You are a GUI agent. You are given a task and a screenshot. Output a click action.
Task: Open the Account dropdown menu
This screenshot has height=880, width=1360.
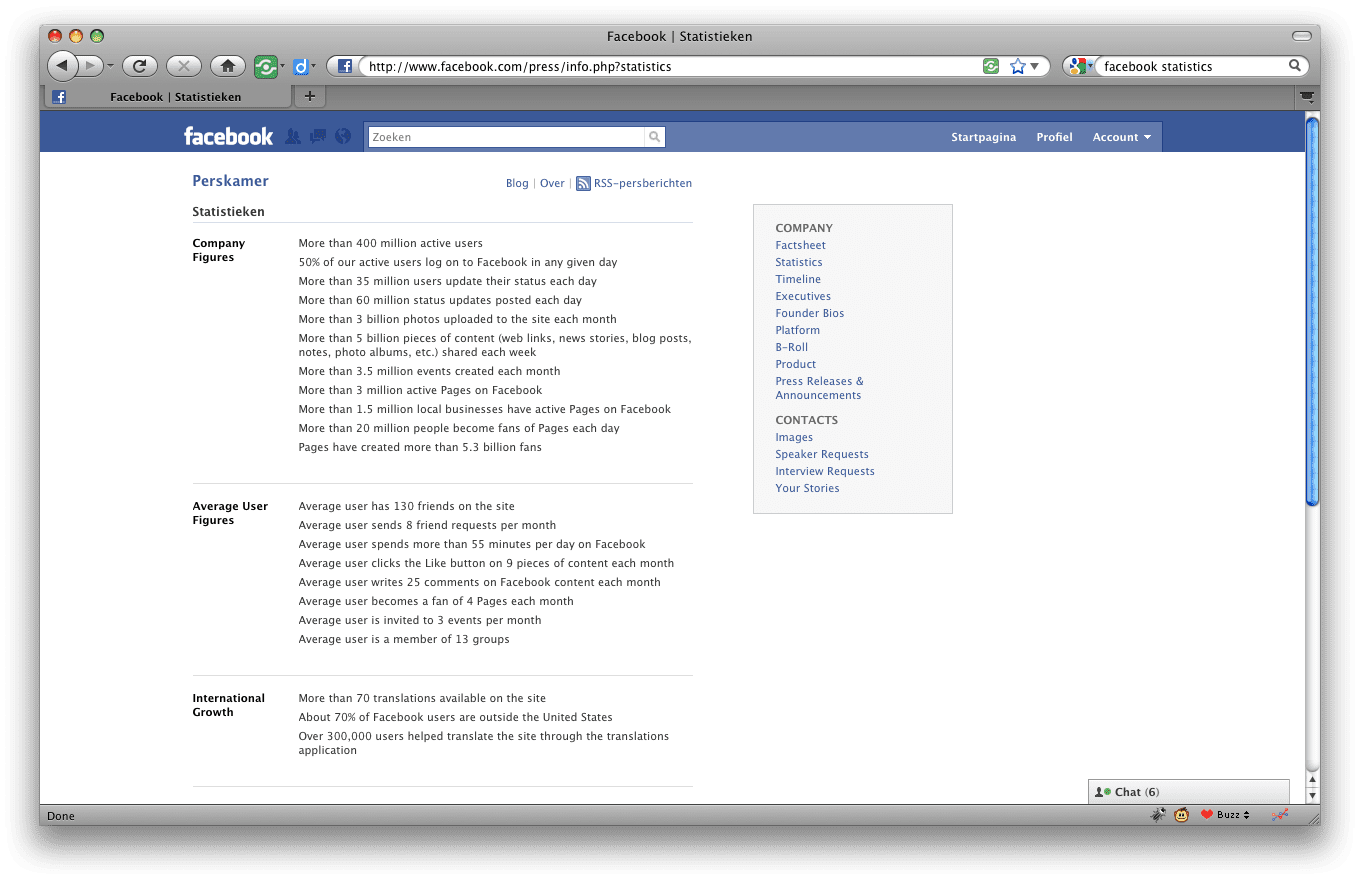tap(1121, 137)
